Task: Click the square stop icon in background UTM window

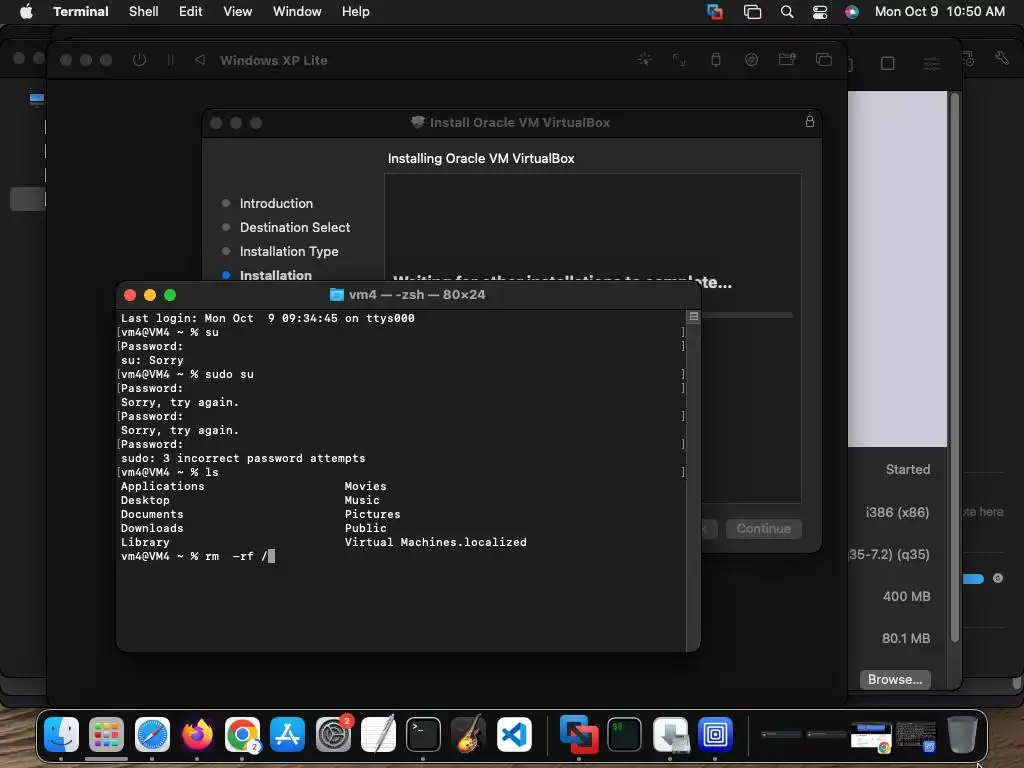Action: coord(888,63)
